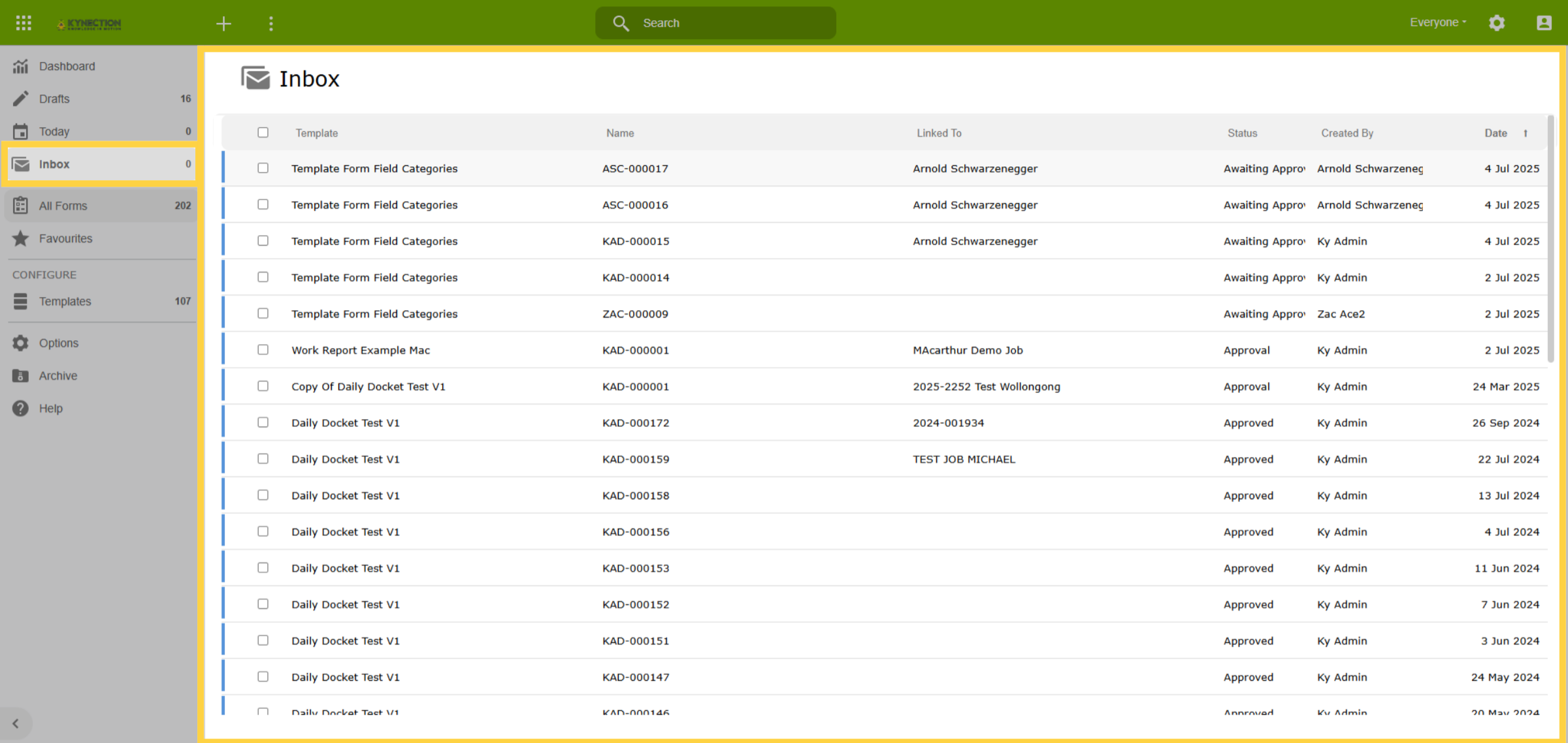The width and height of the screenshot is (1568, 743).
Task: Toggle sort order on Date column arrow
Action: [1526, 133]
